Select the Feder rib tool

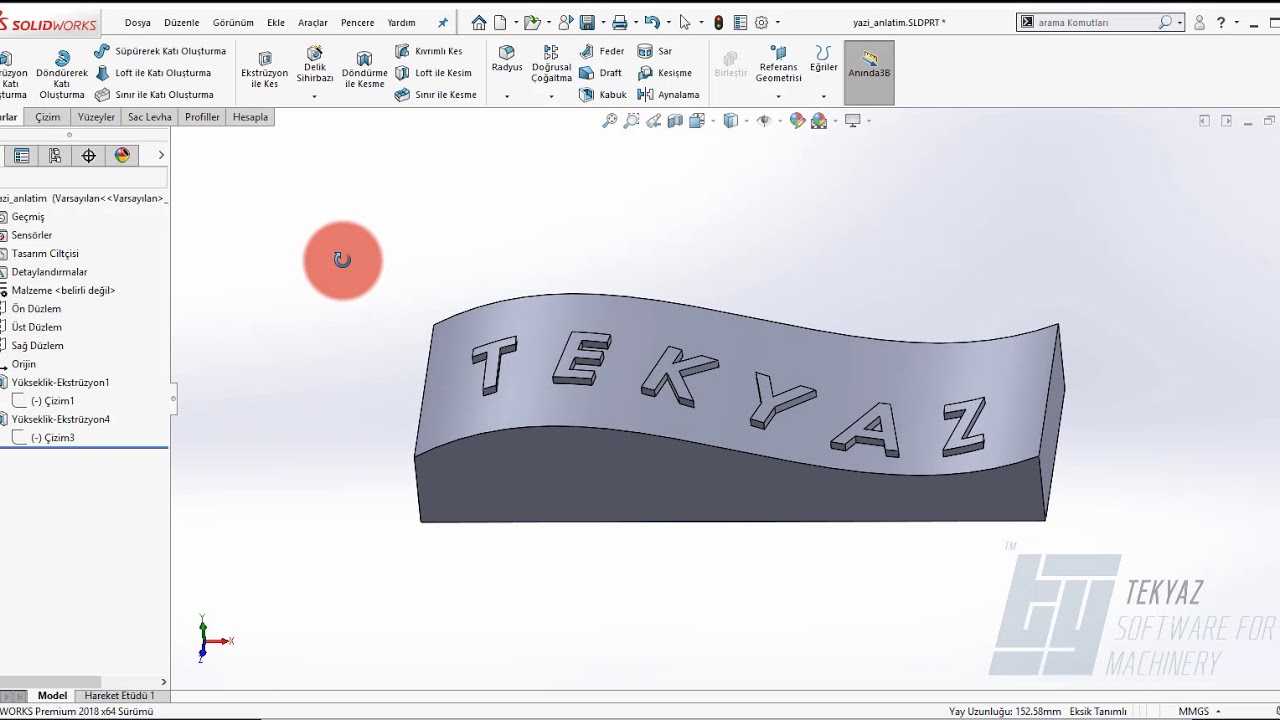pos(602,51)
